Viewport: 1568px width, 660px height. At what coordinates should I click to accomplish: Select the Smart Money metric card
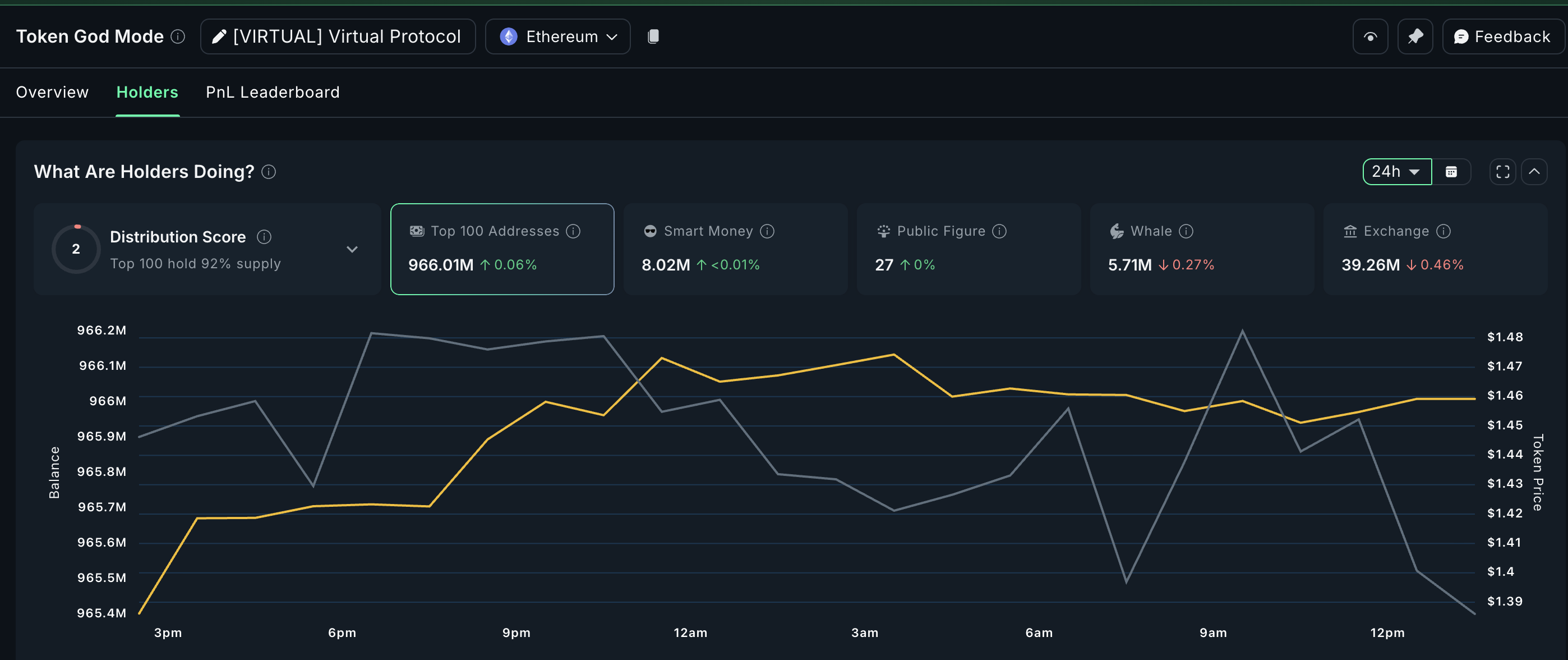735,249
